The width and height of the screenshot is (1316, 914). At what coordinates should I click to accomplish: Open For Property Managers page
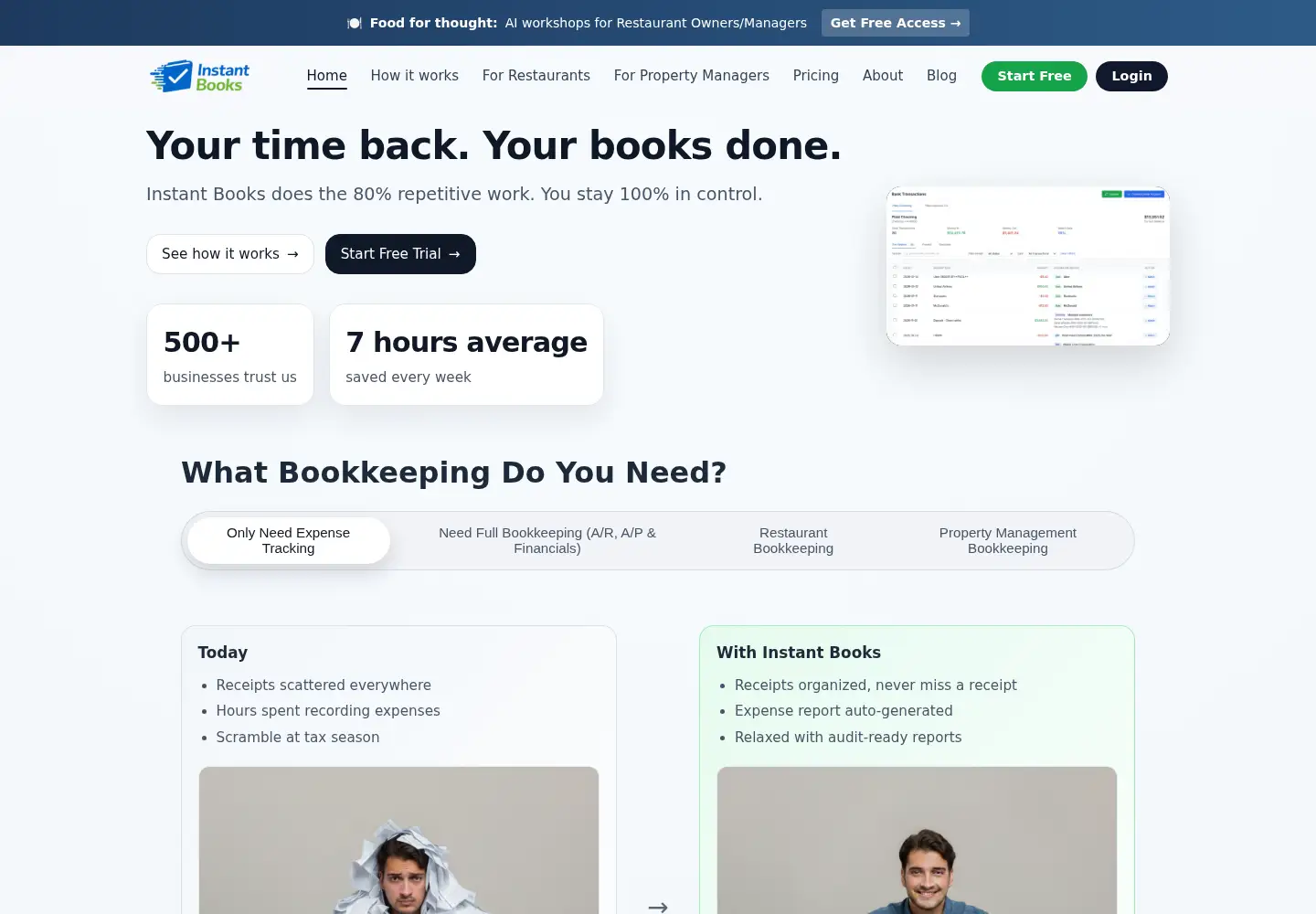(x=691, y=76)
